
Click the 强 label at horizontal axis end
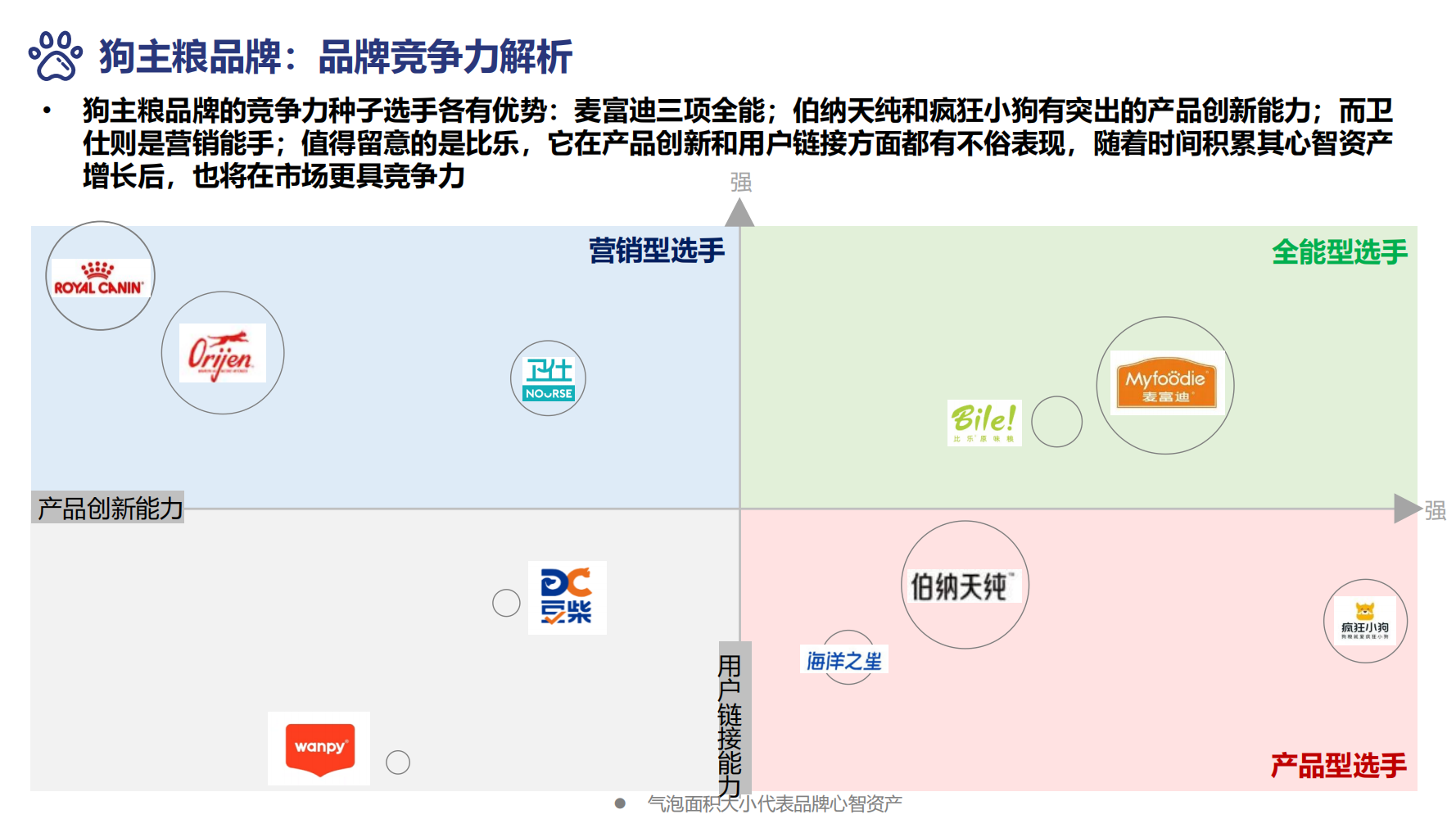[x=1436, y=510]
